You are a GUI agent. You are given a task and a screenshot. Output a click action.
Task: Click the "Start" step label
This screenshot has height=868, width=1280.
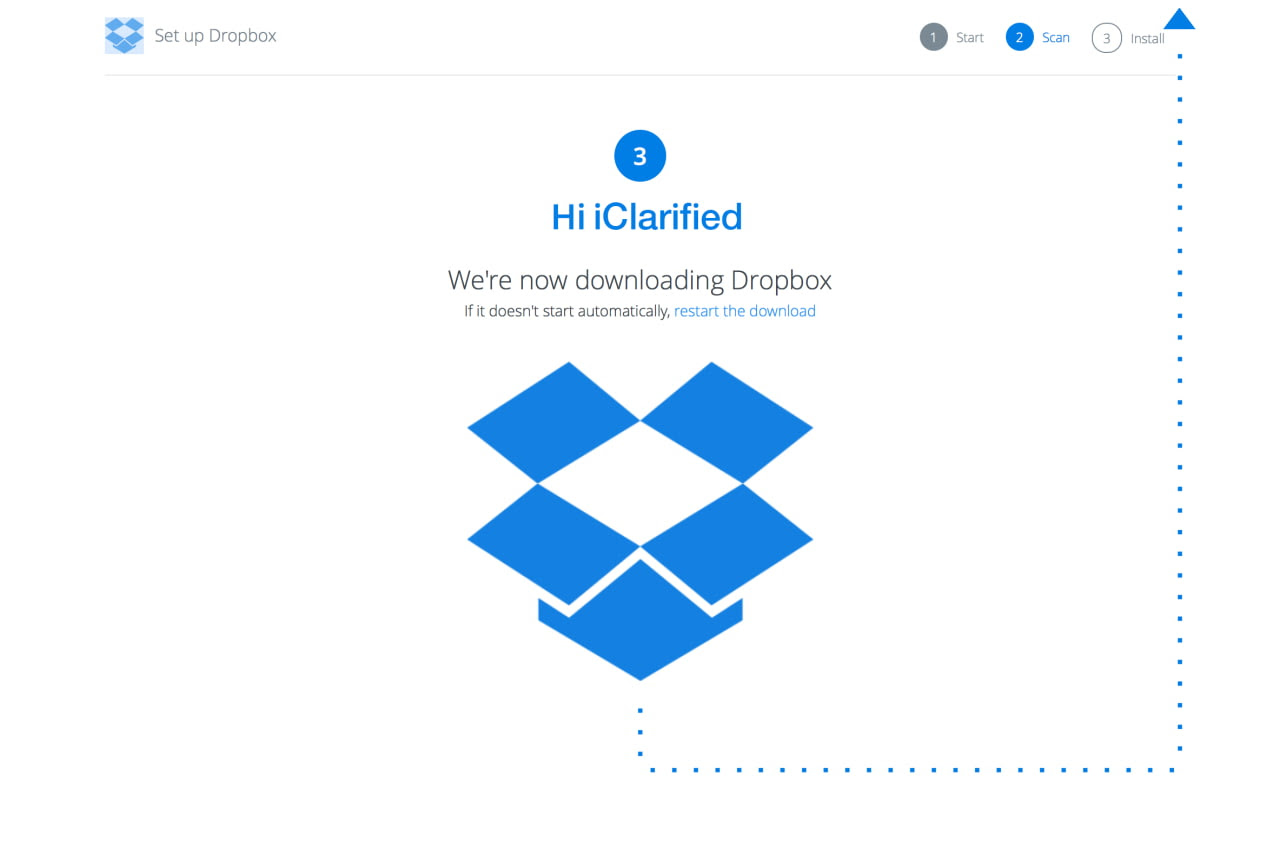pos(970,38)
